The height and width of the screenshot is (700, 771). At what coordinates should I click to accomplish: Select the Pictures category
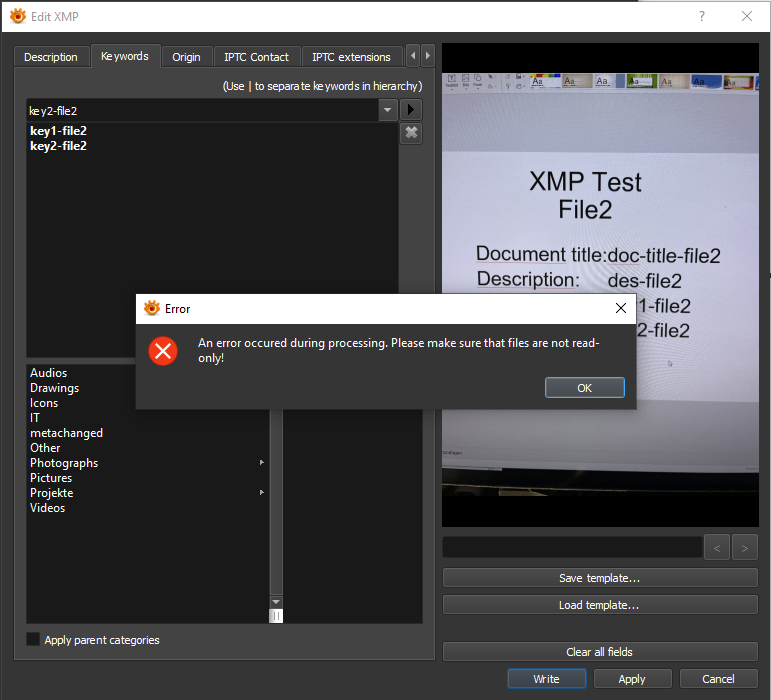point(51,478)
